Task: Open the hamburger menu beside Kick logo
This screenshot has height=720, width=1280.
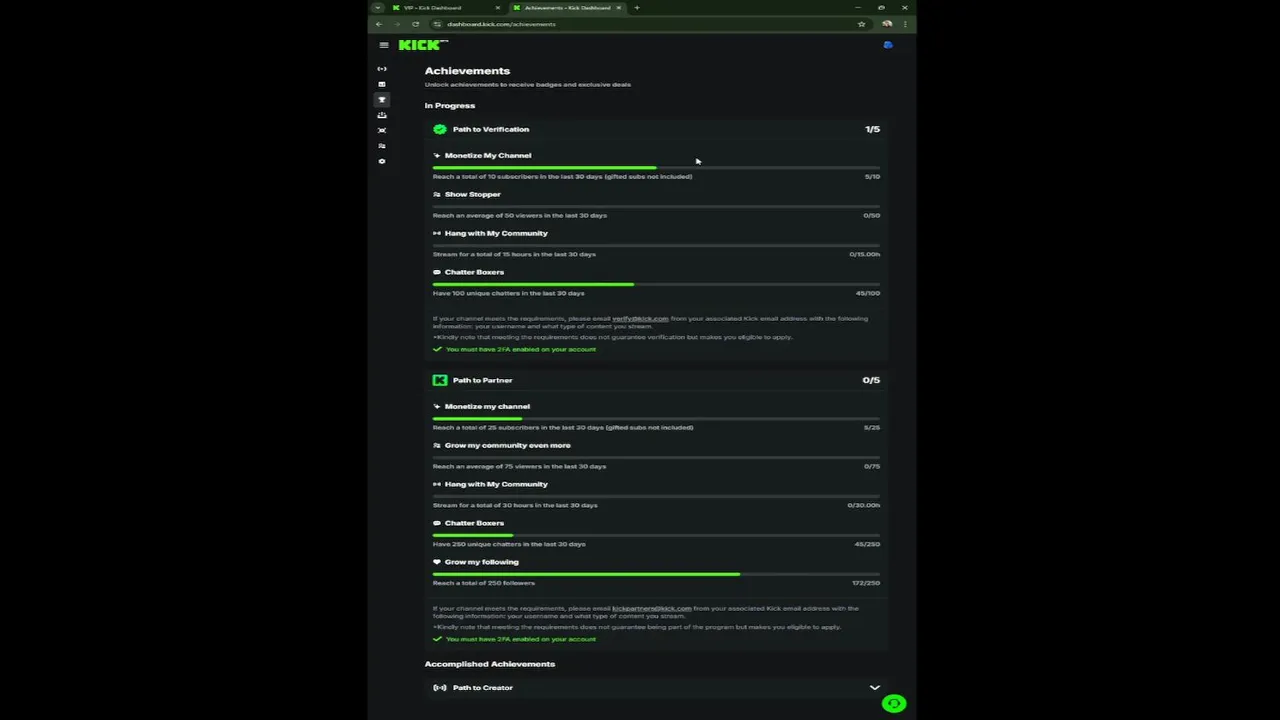Action: point(384,45)
